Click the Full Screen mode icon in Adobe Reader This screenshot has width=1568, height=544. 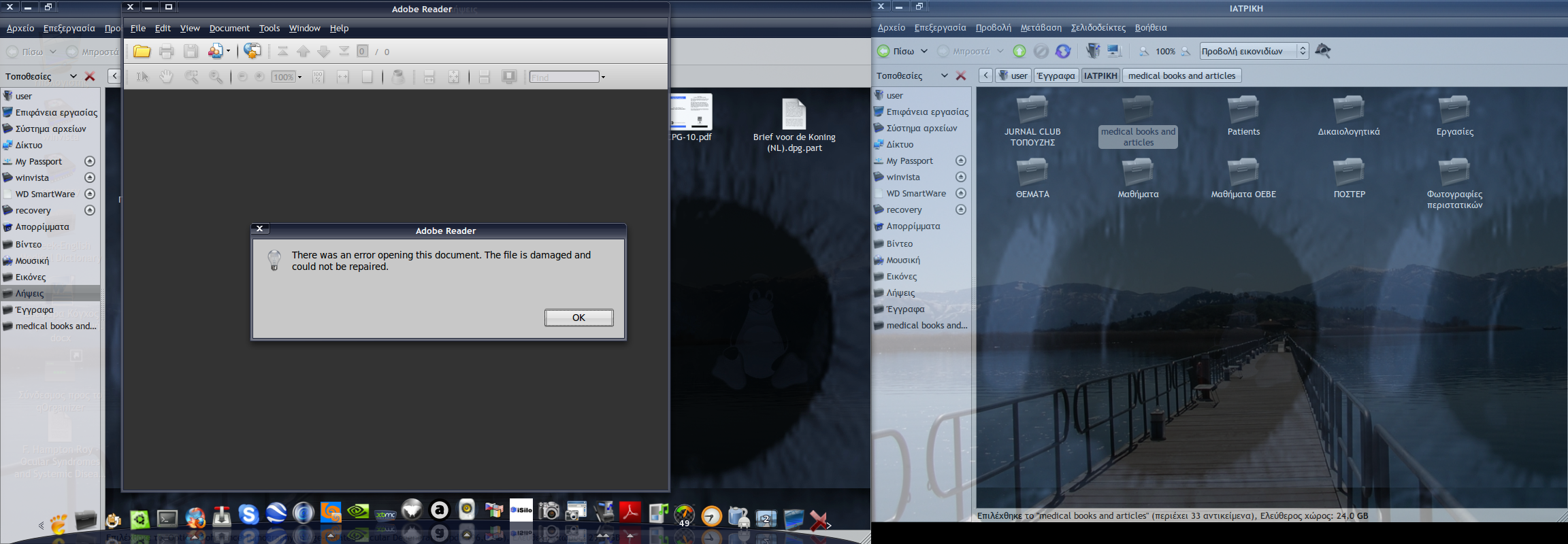tap(509, 77)
